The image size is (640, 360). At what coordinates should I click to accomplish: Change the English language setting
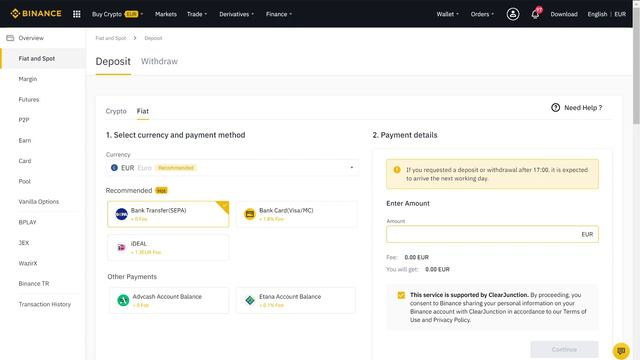597,14
